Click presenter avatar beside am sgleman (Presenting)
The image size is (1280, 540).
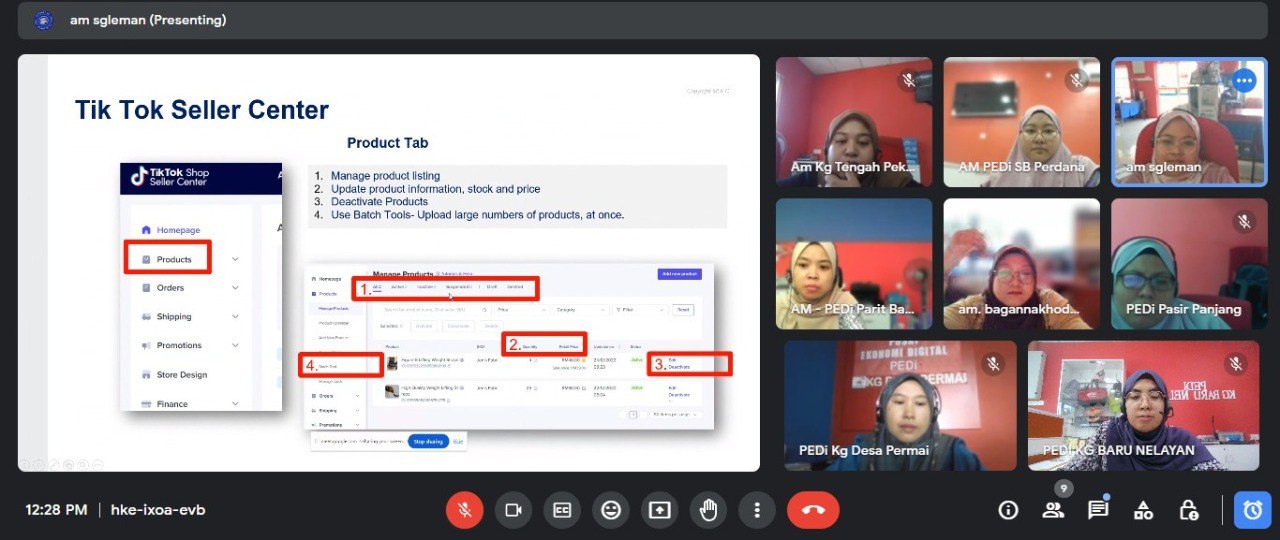[43, 20]
